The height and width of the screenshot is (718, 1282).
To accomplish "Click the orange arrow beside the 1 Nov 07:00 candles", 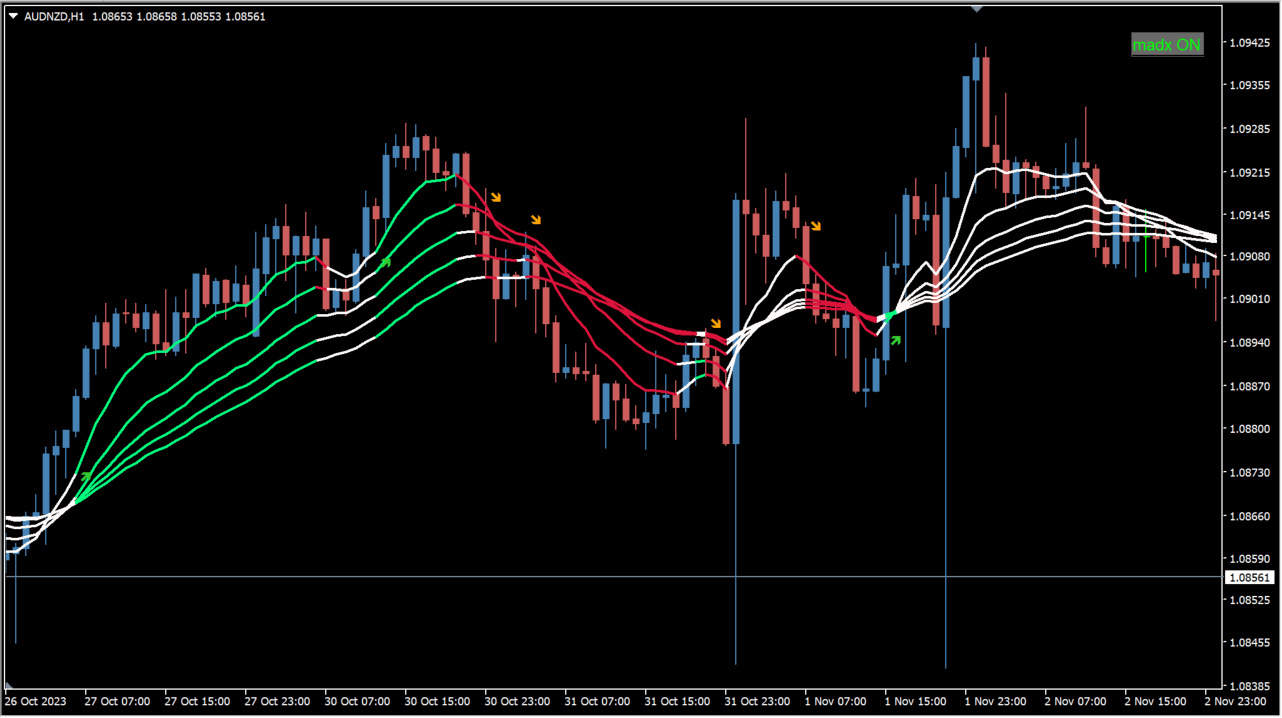I will [x=816, y=226].
